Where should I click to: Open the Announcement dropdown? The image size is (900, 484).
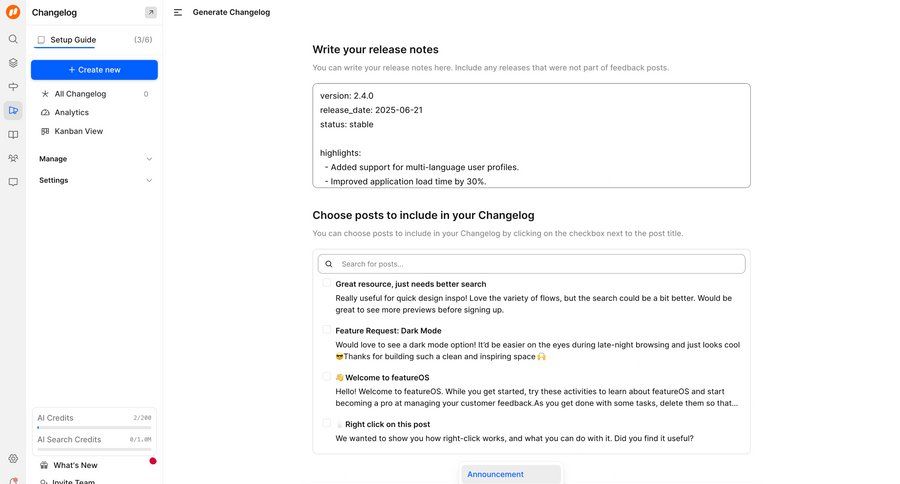(x=511, y=474)
